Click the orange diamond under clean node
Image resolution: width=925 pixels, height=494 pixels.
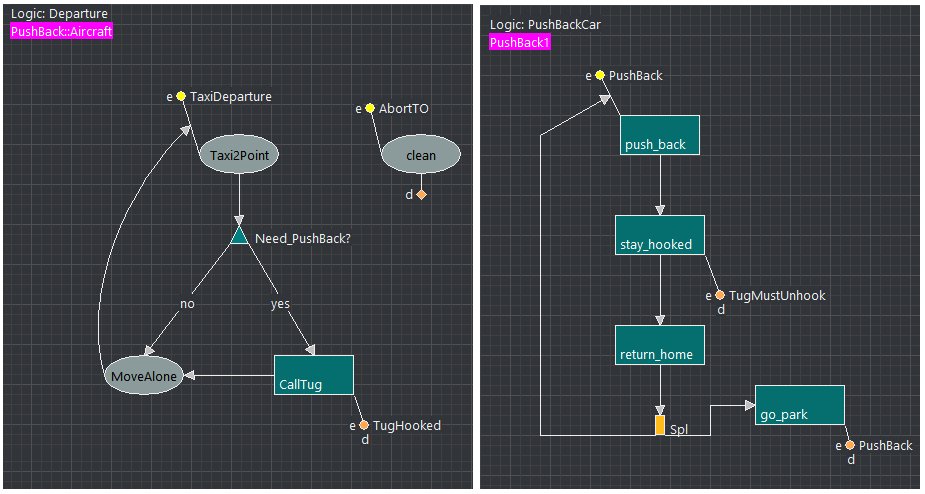pyautogui.click(x=421, y=194)
